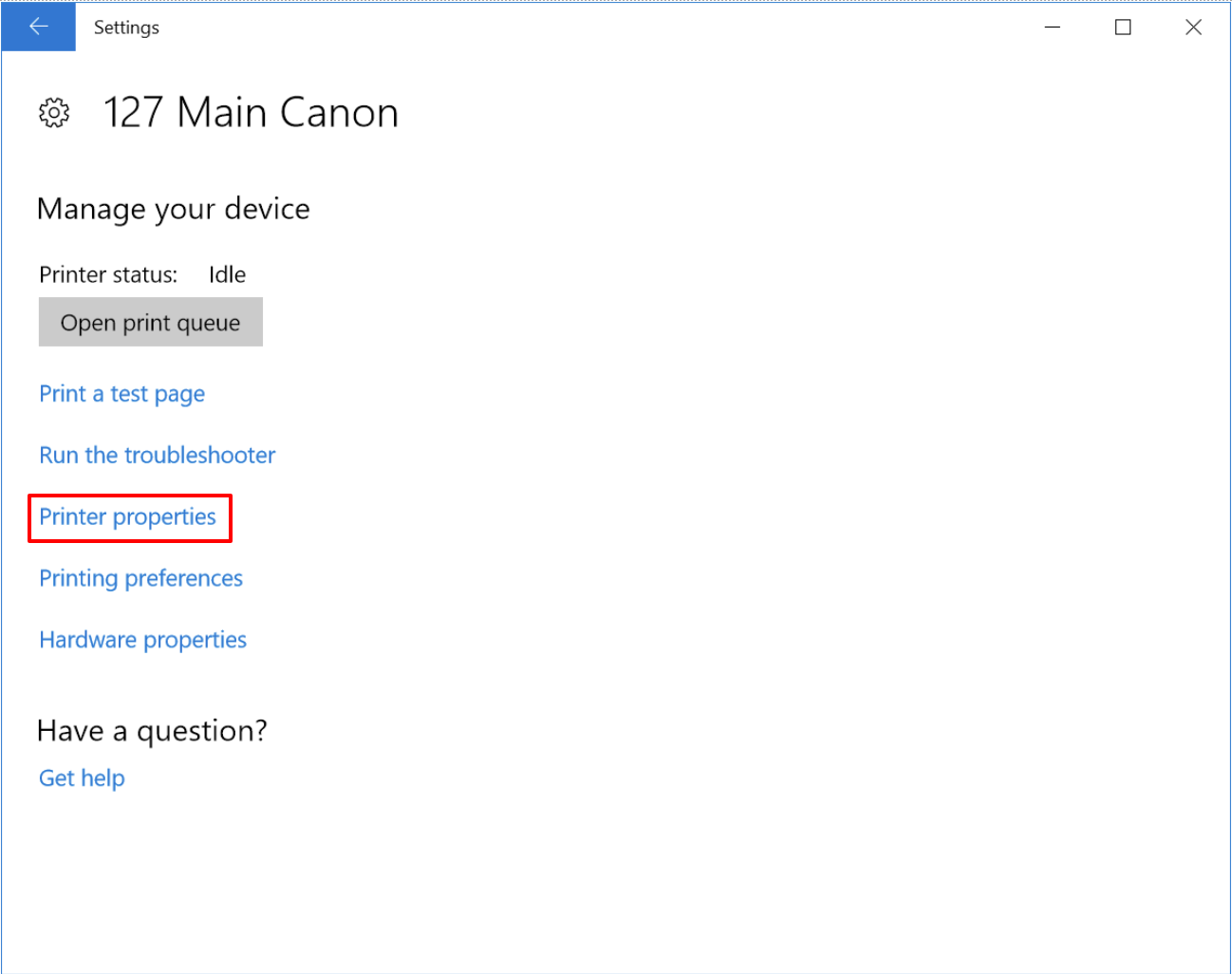Viewport: 1232px width, 974px height.
Task: Close the Settings window
Action: (x=1193, y=28)
